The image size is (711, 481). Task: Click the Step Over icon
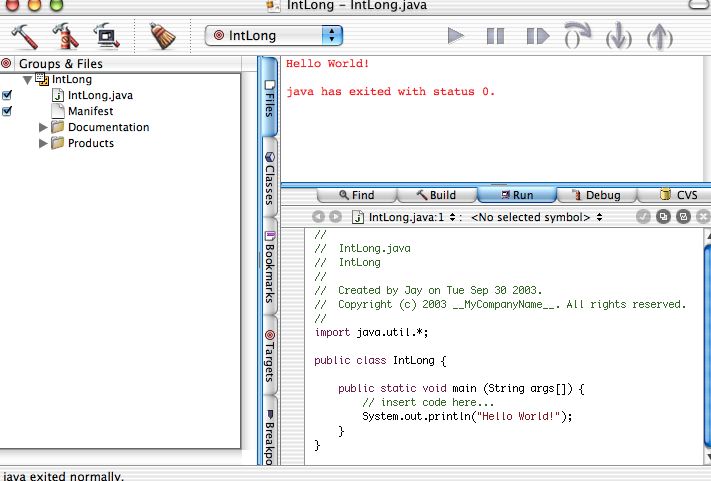click(x=578, y=35)
